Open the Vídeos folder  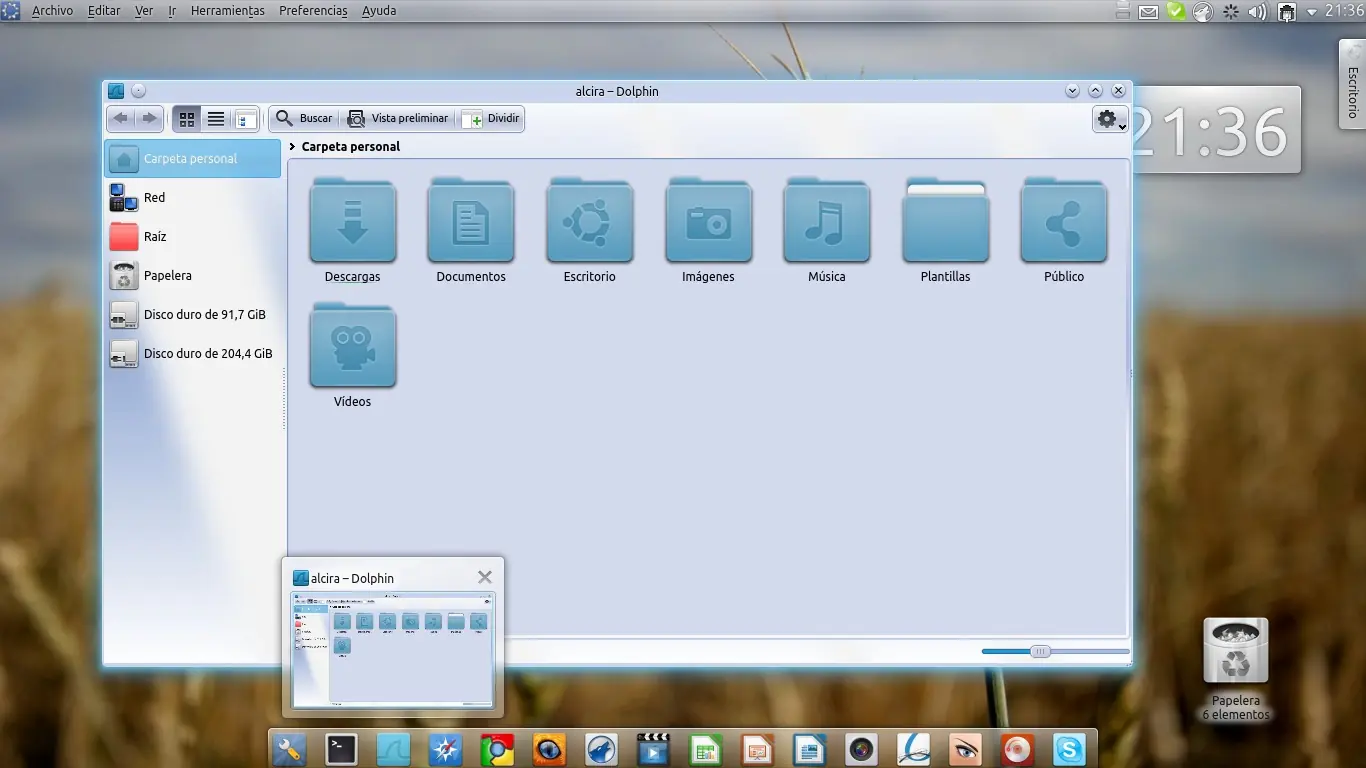pos(352,346)
